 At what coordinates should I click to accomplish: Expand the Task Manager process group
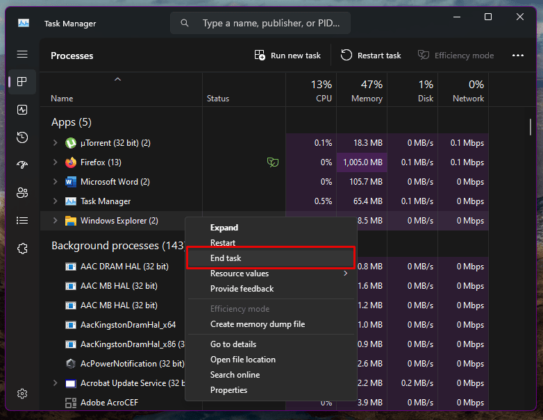tap(55, 201)
